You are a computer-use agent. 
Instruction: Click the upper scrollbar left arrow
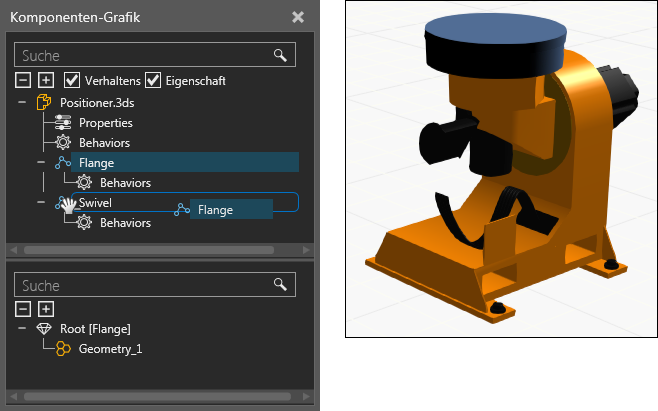13,250
